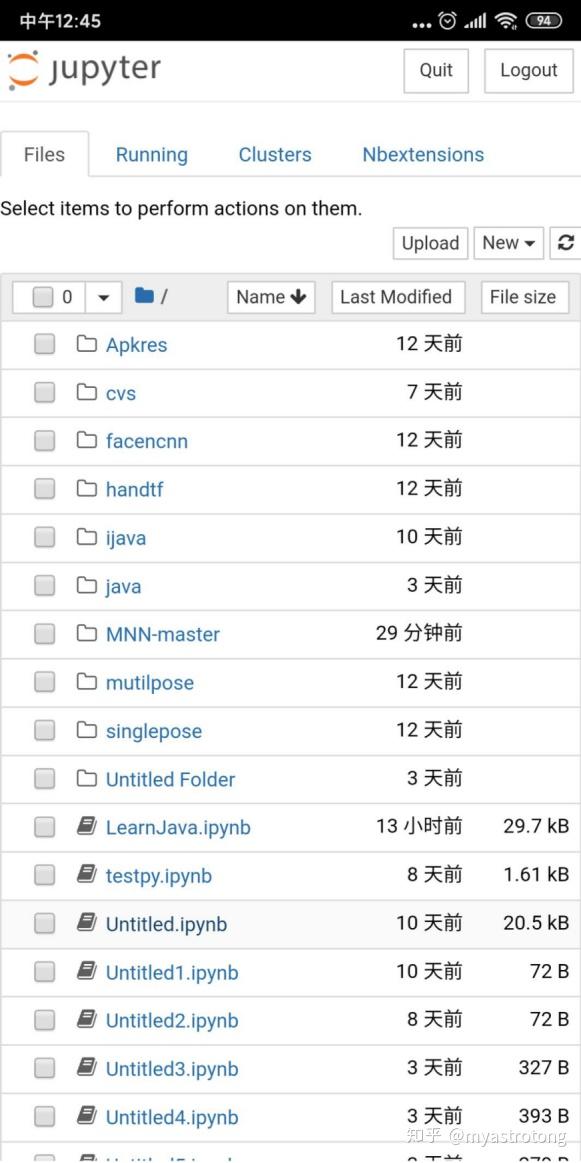
Task: Click the Quit button
Action: tap(435, 70)
